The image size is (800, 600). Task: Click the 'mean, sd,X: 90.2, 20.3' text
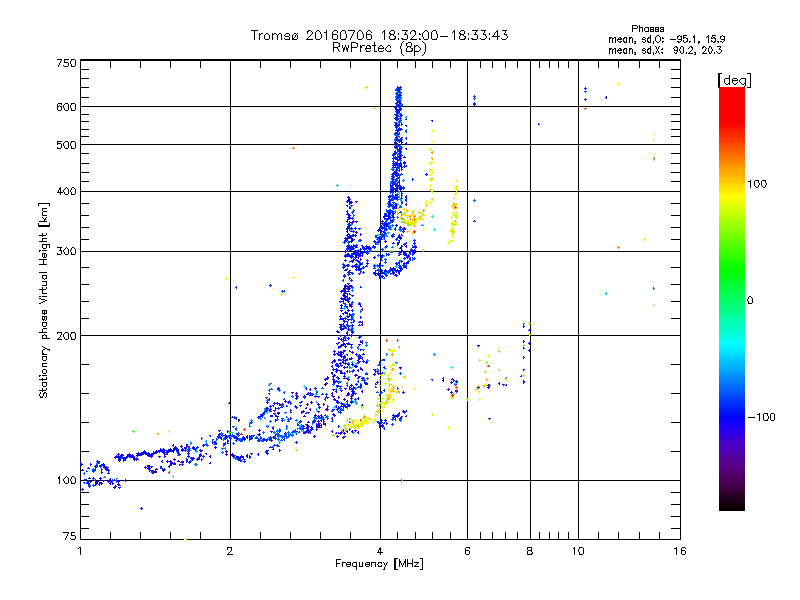coord(665,50)
